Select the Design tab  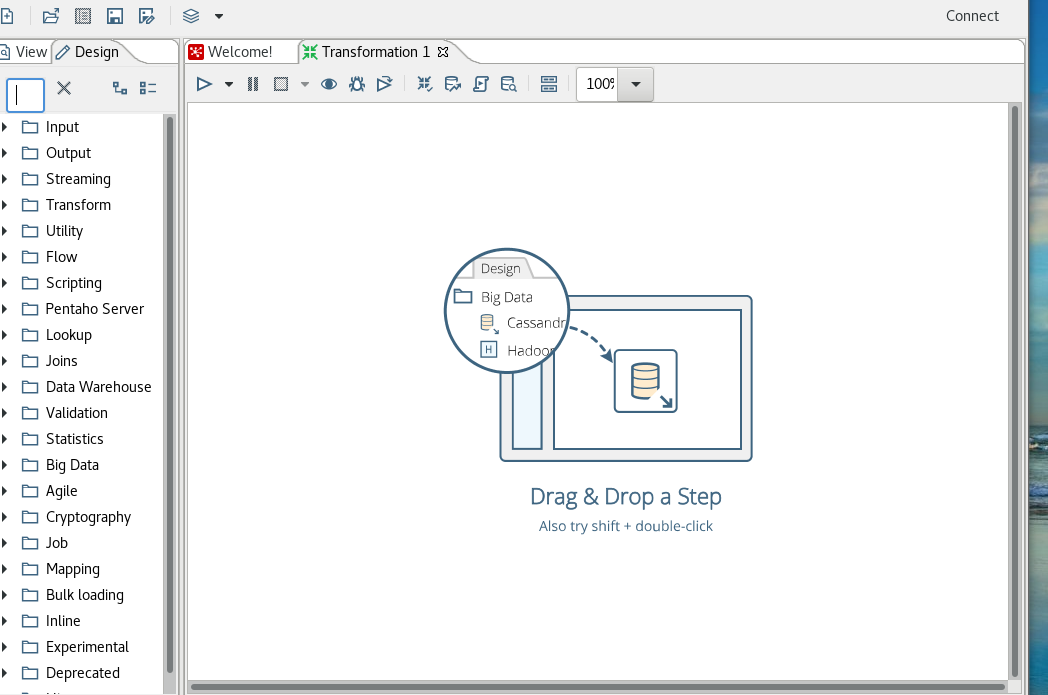88,52
